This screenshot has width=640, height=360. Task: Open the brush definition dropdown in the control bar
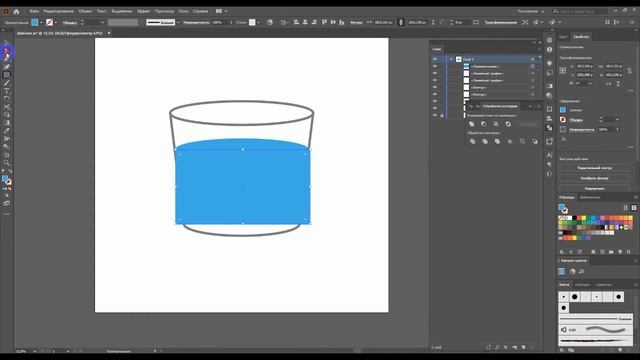pos(178,22)
